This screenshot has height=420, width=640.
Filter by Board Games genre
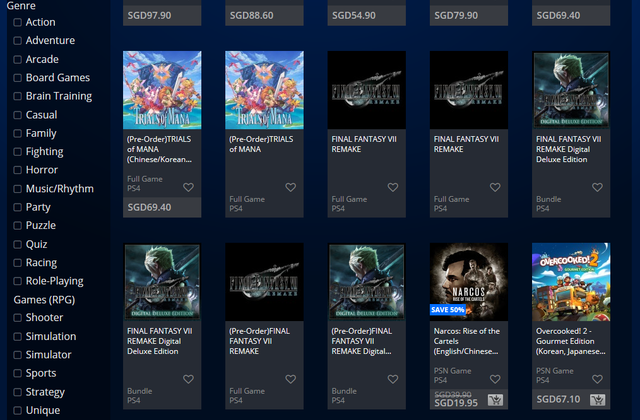[18, 78]
